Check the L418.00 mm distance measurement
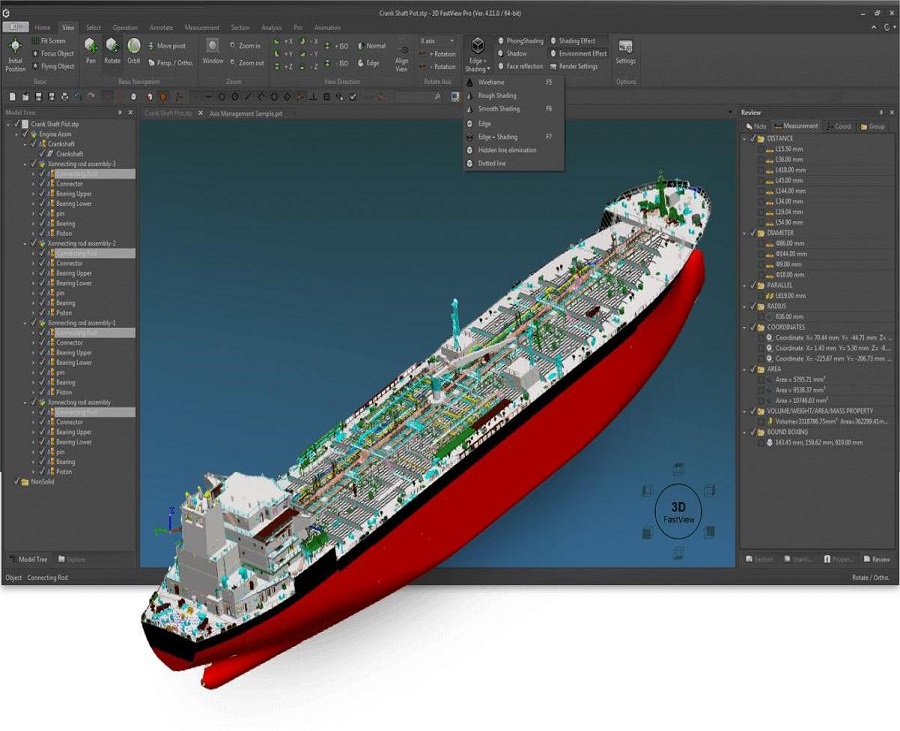 pyautogui.click(x=760, y=171)
